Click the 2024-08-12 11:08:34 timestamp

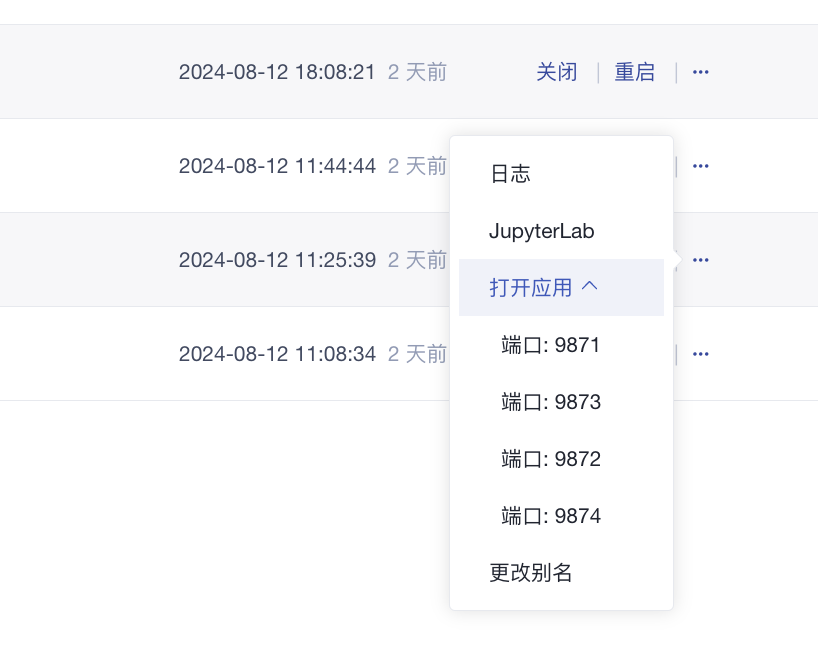click(x=277, y=354)
